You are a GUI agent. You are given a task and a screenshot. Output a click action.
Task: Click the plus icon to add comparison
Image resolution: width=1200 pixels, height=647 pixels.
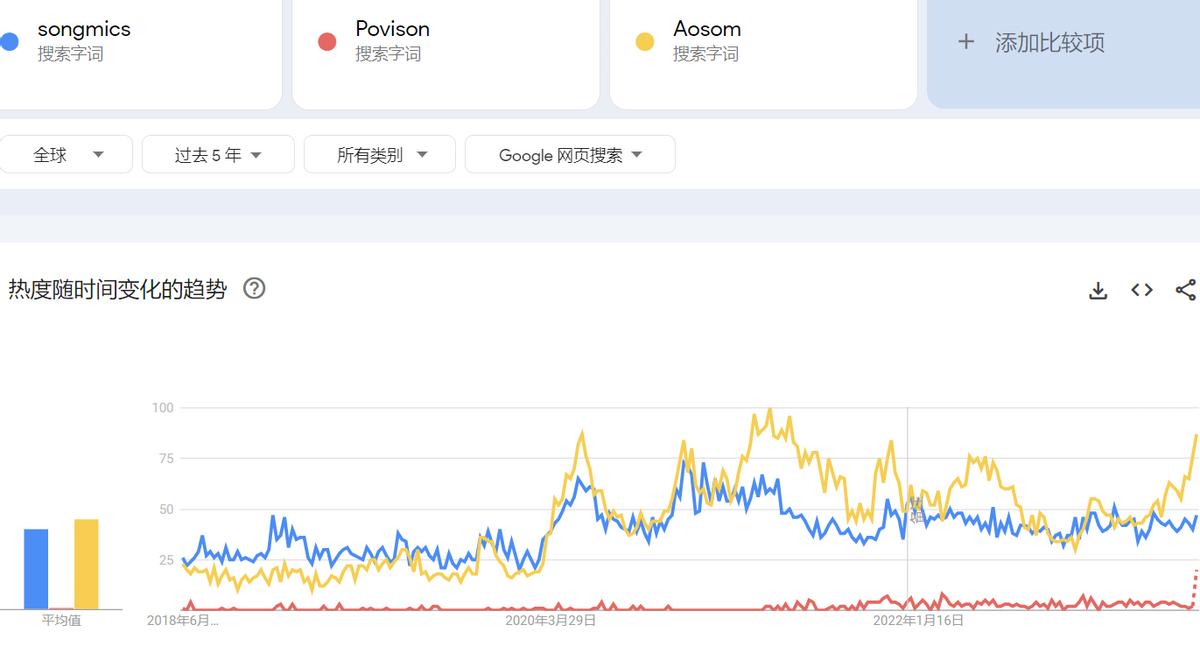pyautogui.click(x=966, y=42)
